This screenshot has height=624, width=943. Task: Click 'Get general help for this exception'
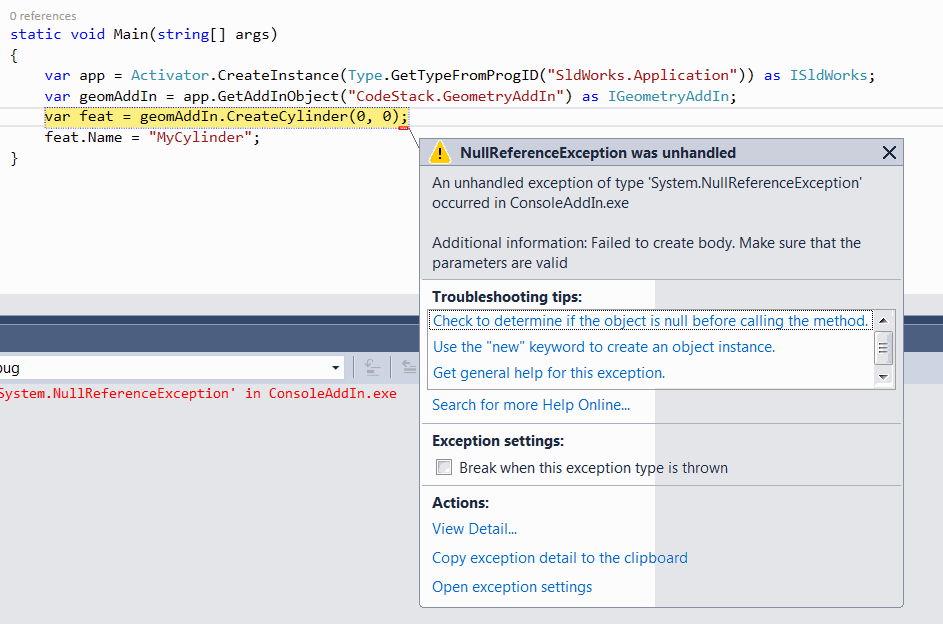pos(548,373)
